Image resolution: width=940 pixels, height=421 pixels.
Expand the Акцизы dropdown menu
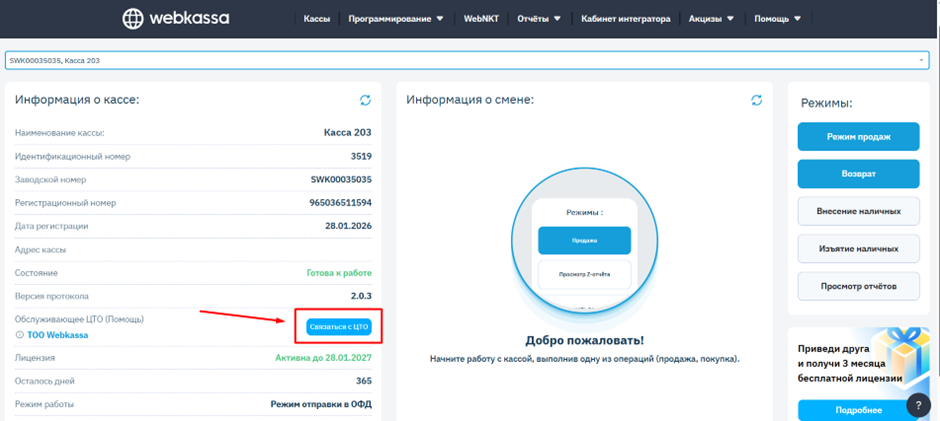[711, 19]
